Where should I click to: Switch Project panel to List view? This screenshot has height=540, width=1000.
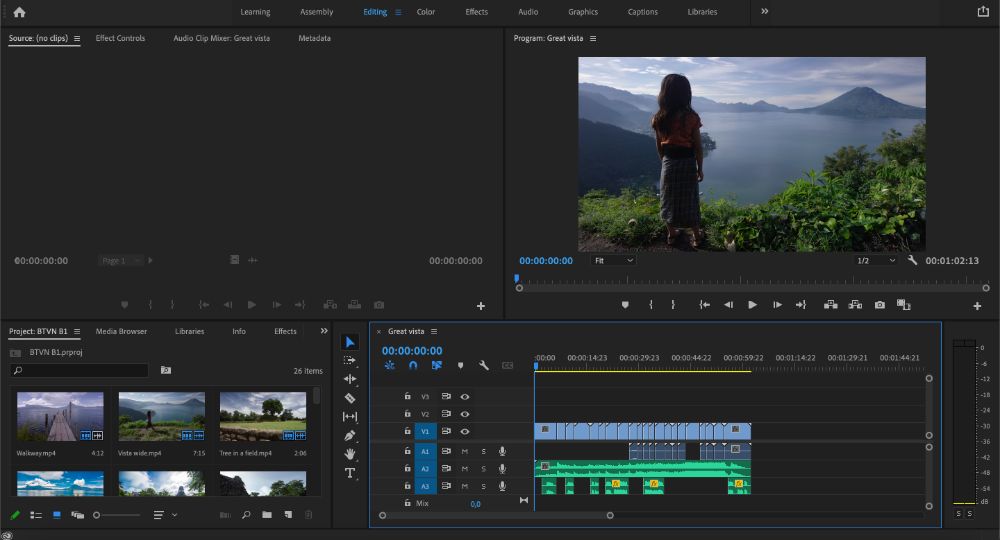(x=36, y=514)
